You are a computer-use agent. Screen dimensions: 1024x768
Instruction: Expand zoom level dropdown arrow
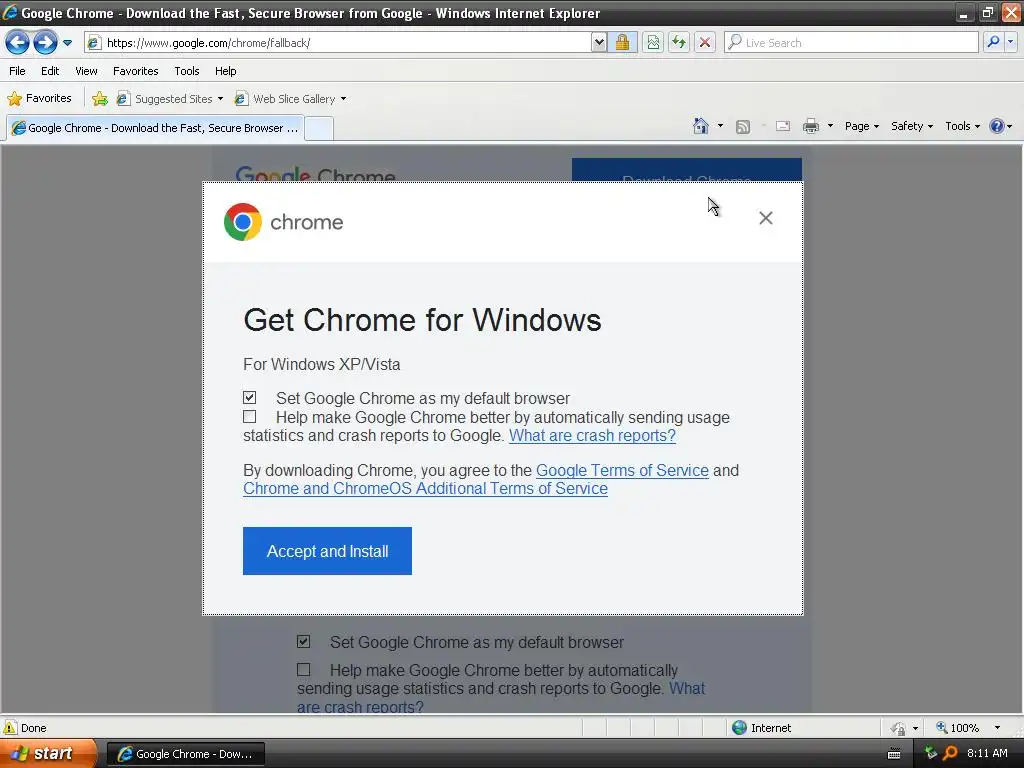pyautogui.click(x=997, y=728)
